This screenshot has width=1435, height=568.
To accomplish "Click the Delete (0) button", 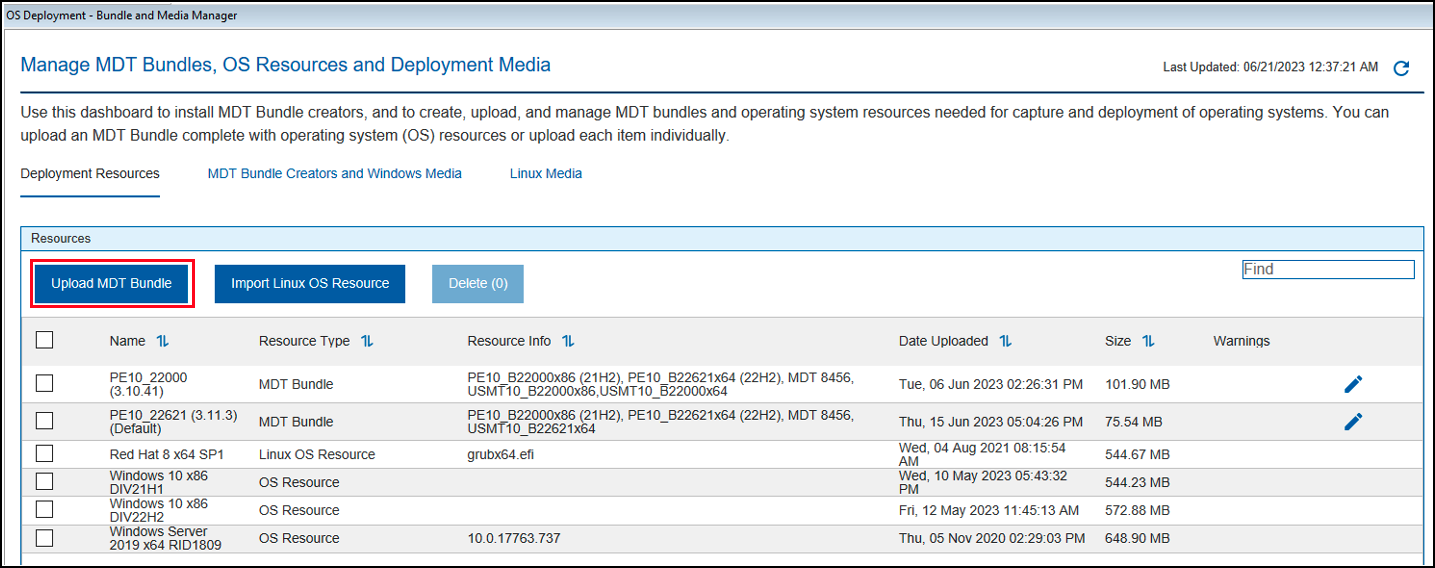I will [478, 283].
